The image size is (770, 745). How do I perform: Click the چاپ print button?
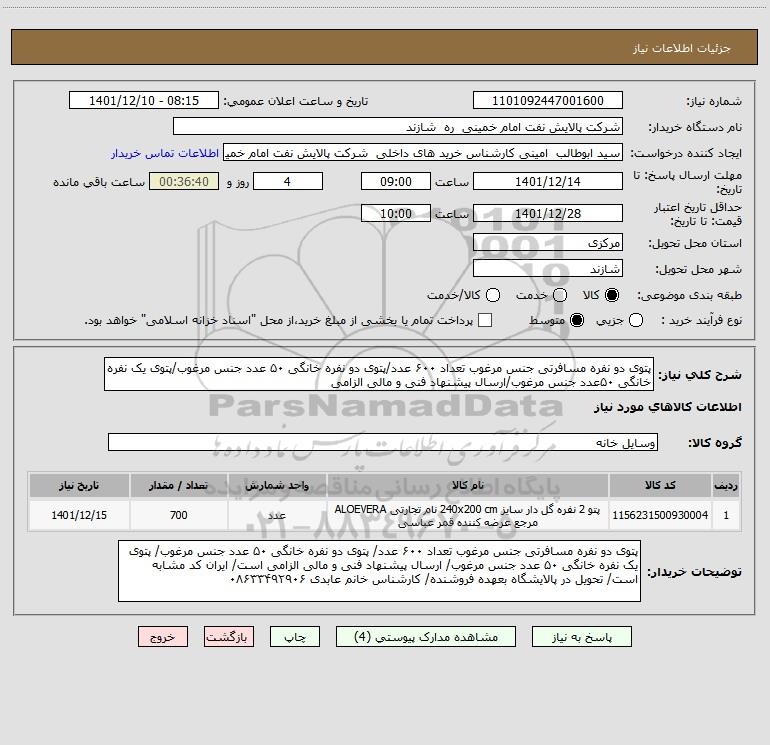point(295,637)
